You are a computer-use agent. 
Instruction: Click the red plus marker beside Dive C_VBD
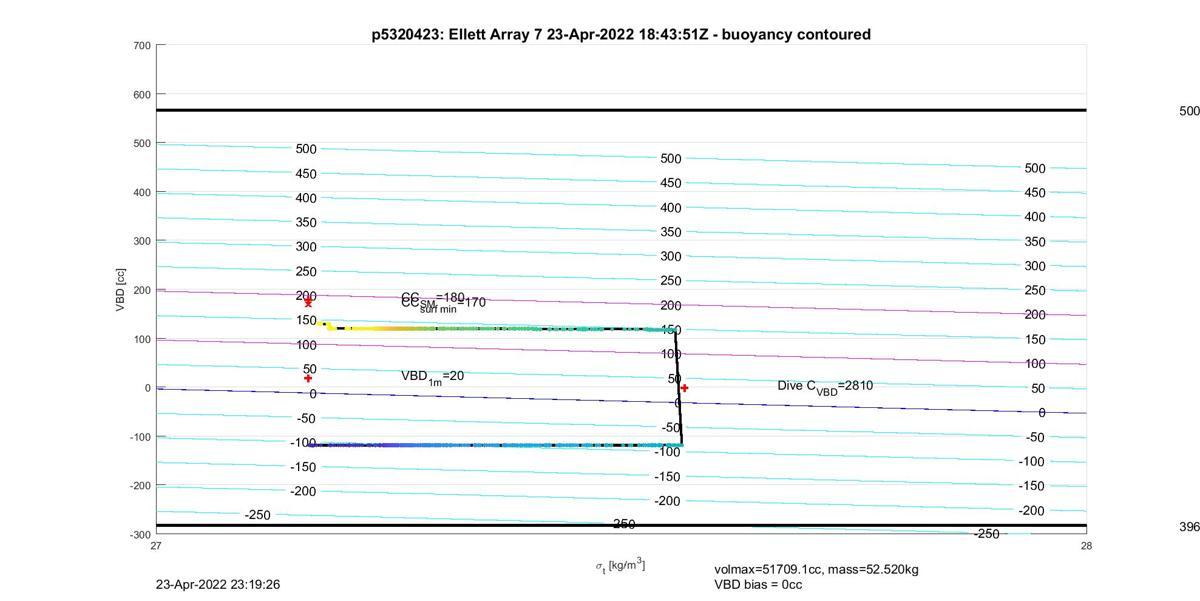[684, 388]
